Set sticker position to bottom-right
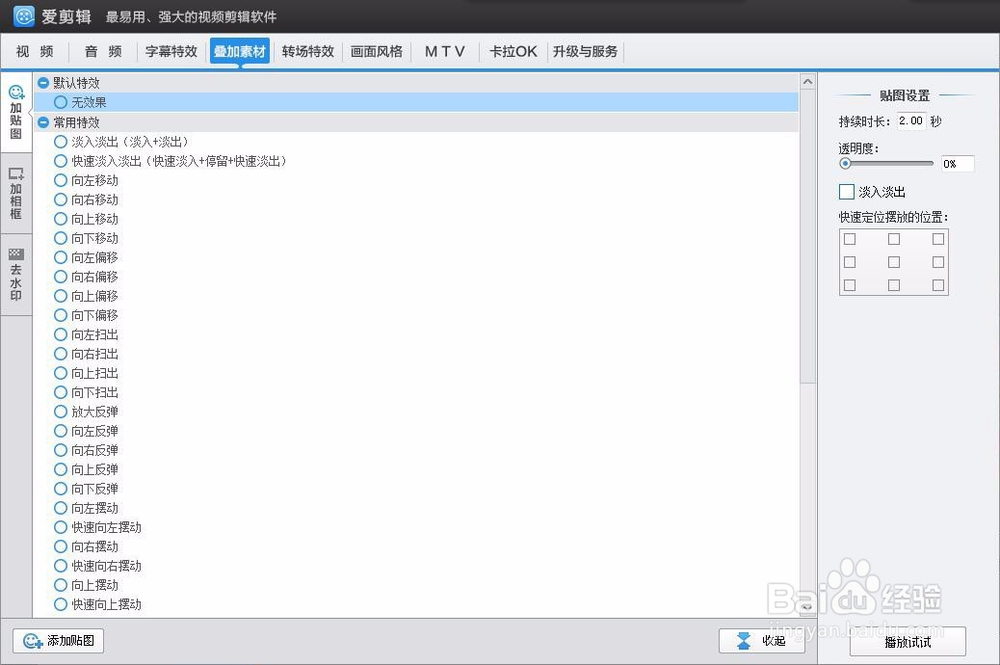Viewport: 1000px width, 665px height. pos(938,285)
